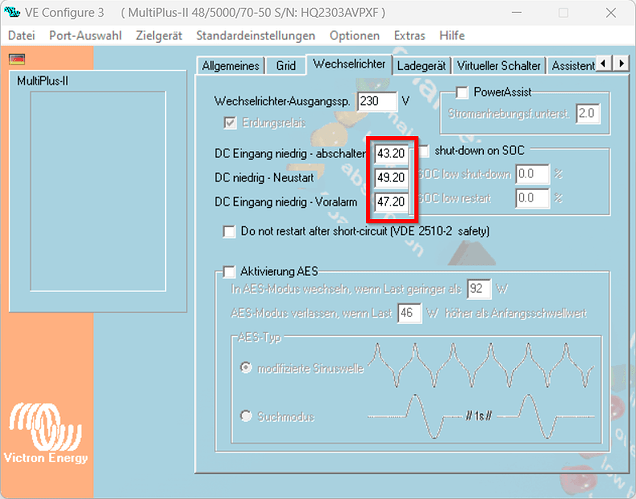Click the SOC low restart percentage field

532,198
